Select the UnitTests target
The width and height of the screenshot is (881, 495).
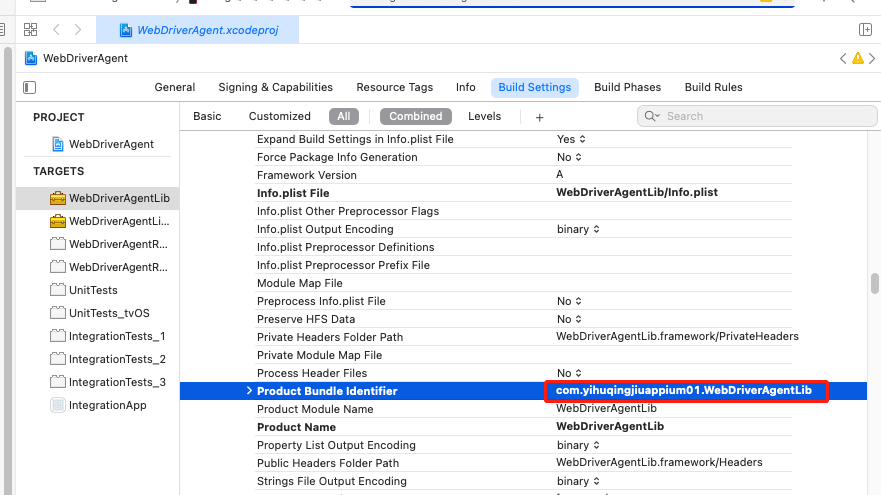point(84,290)
